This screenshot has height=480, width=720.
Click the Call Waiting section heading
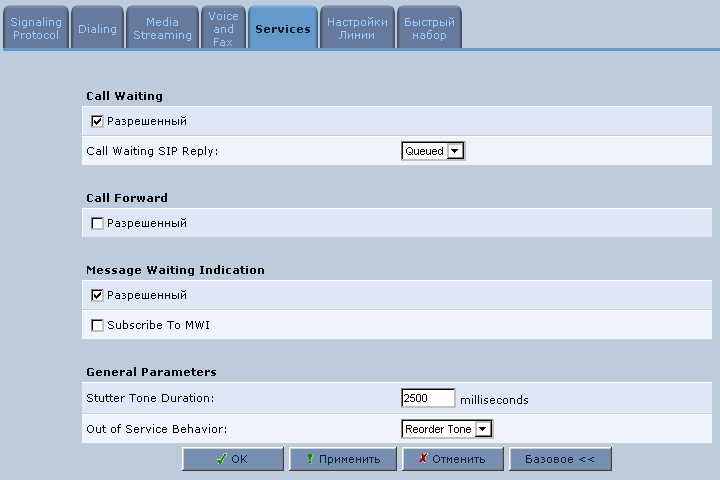click(x=124, y=96)
